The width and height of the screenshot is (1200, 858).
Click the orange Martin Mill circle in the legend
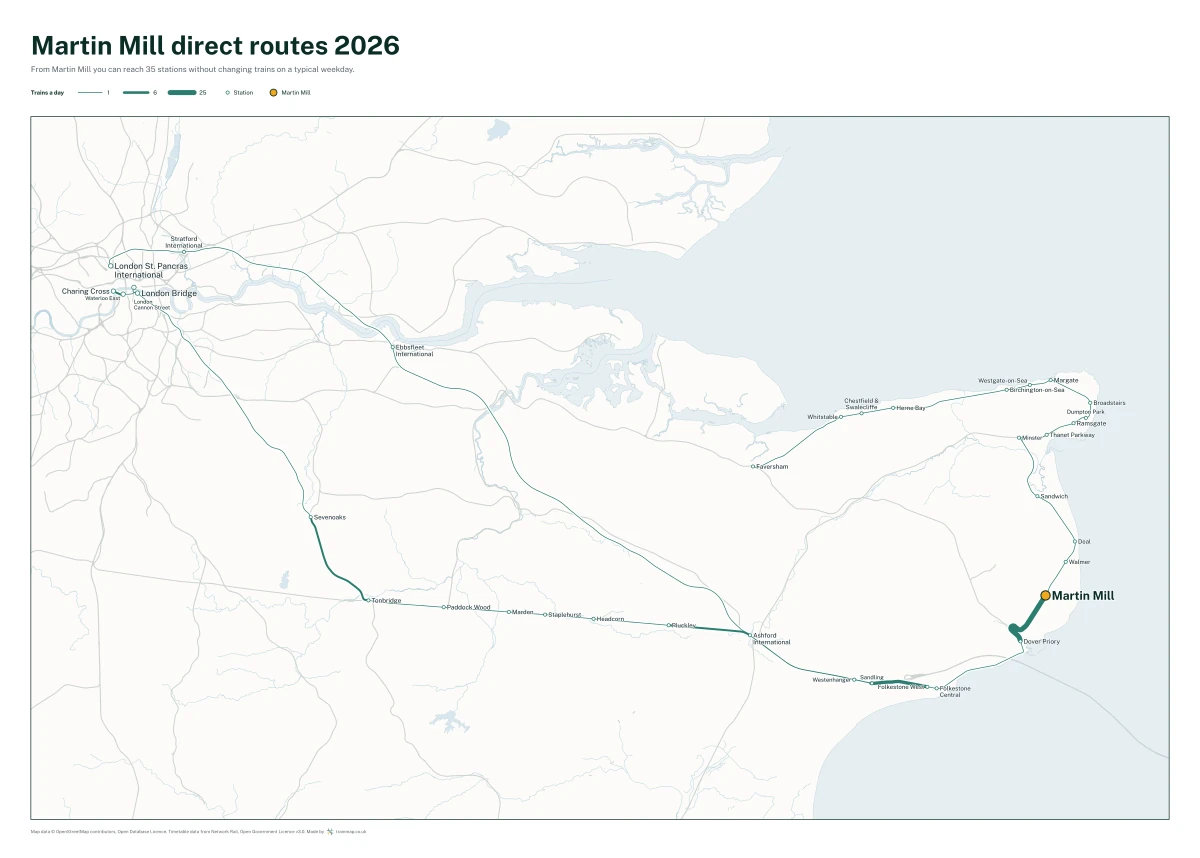tap(273, 92)
